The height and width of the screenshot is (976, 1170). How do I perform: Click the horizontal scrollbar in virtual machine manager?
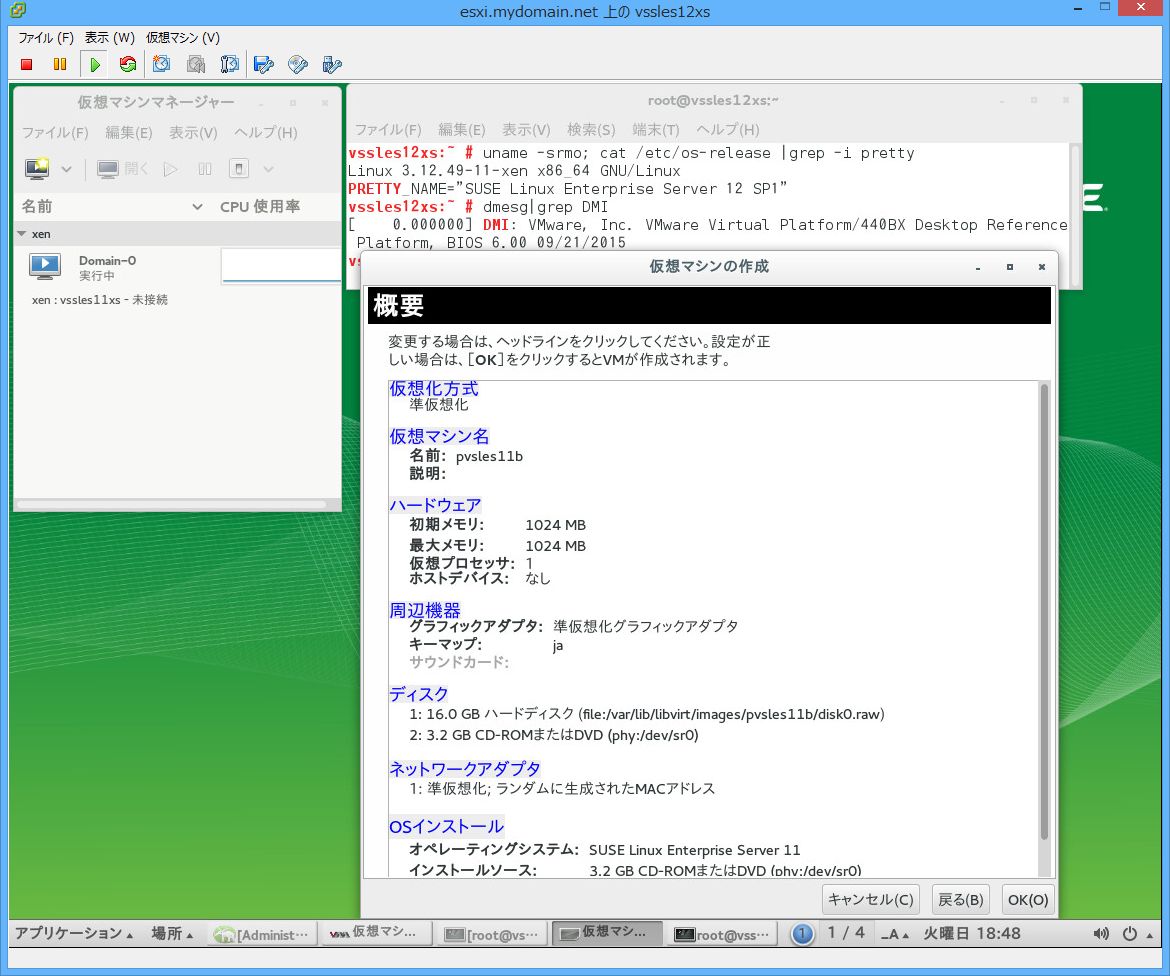[x=172, y=504]
